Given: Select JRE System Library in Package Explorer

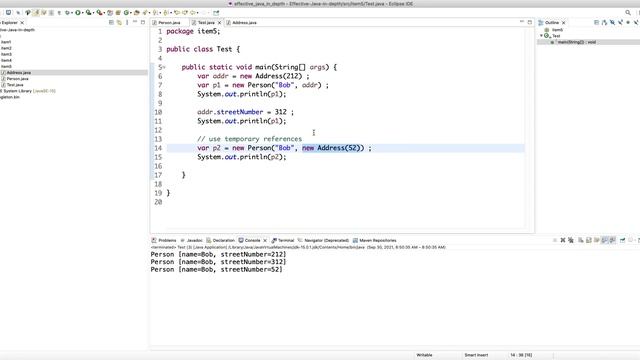Looking at the screenshot, I should 28,91.
